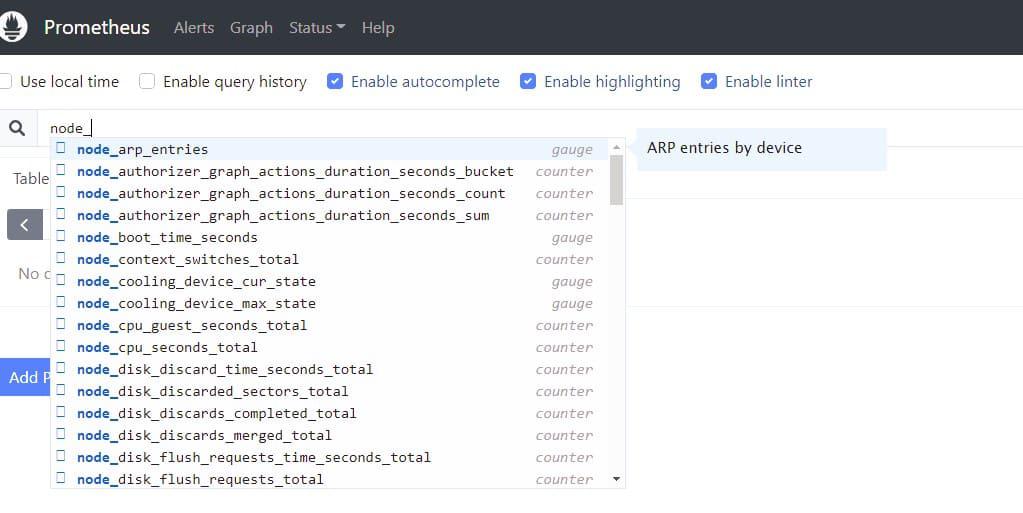Open the Help link
The width and height of the screenshot is (1023, 513).
(x=378, y=28)
